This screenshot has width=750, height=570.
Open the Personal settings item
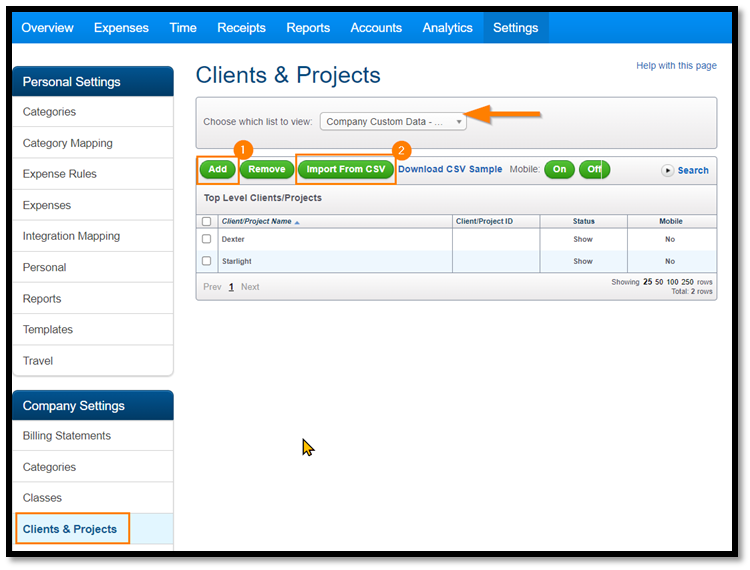tap(93, 267)
